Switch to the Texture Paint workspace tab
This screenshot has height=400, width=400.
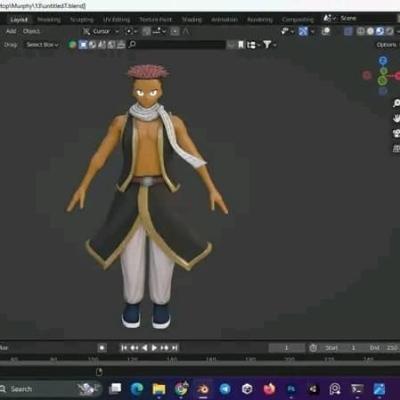[156, 20]
